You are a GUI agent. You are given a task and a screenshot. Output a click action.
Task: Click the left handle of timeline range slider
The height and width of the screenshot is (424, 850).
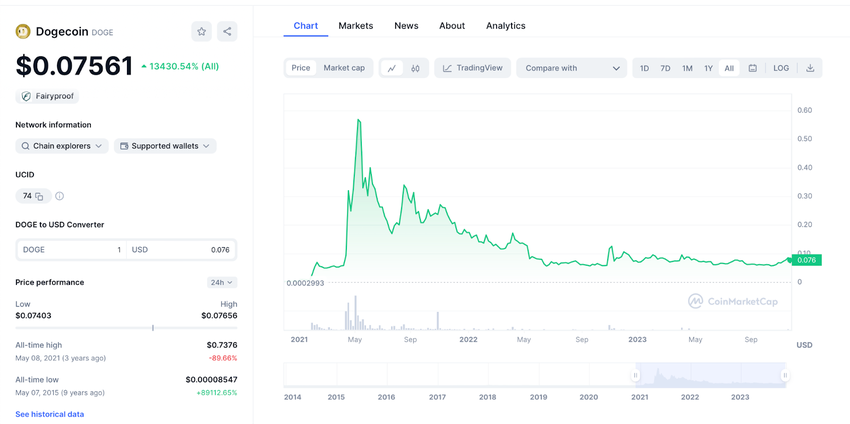click(635, 376)
